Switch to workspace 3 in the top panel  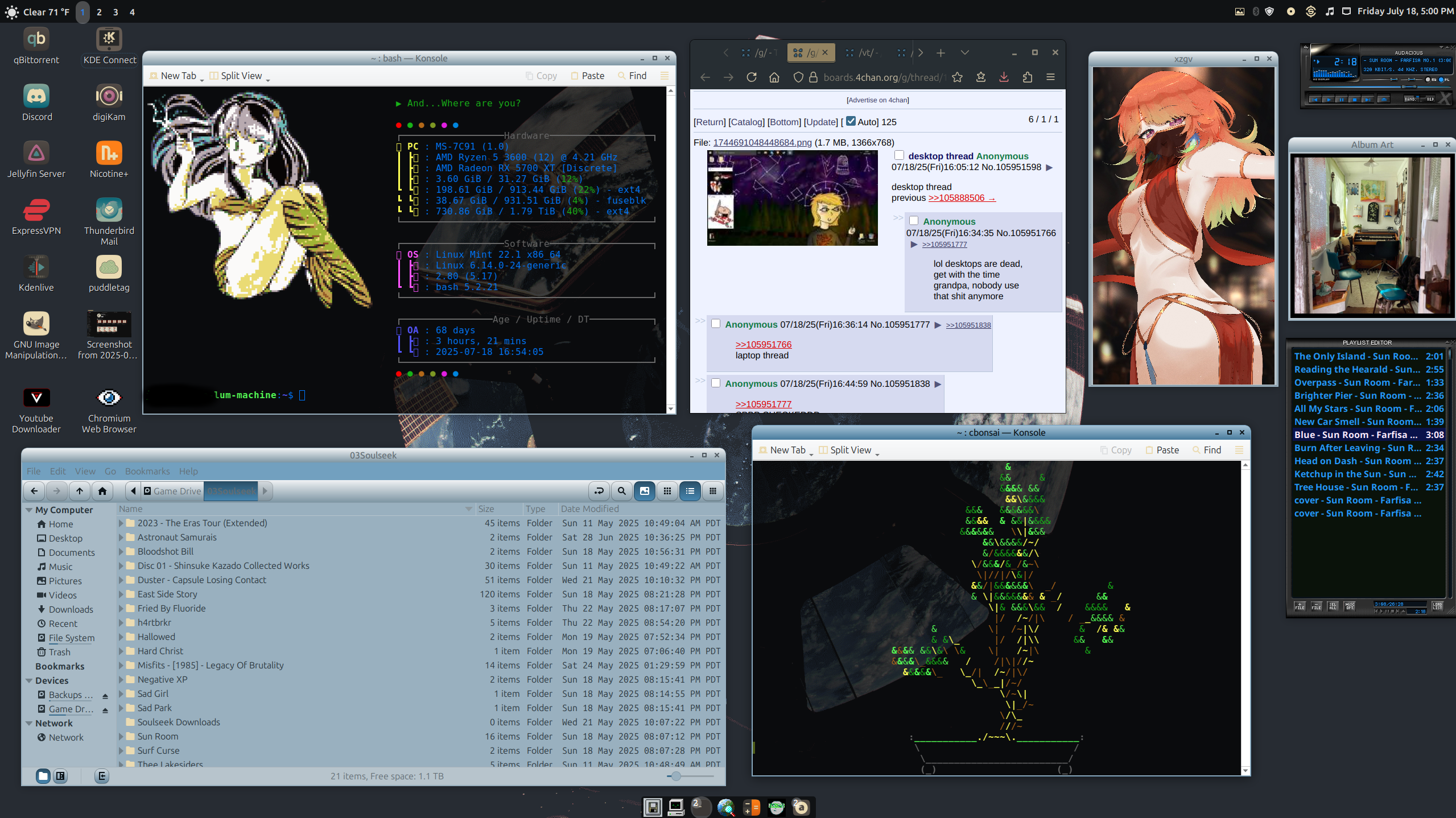116,12
